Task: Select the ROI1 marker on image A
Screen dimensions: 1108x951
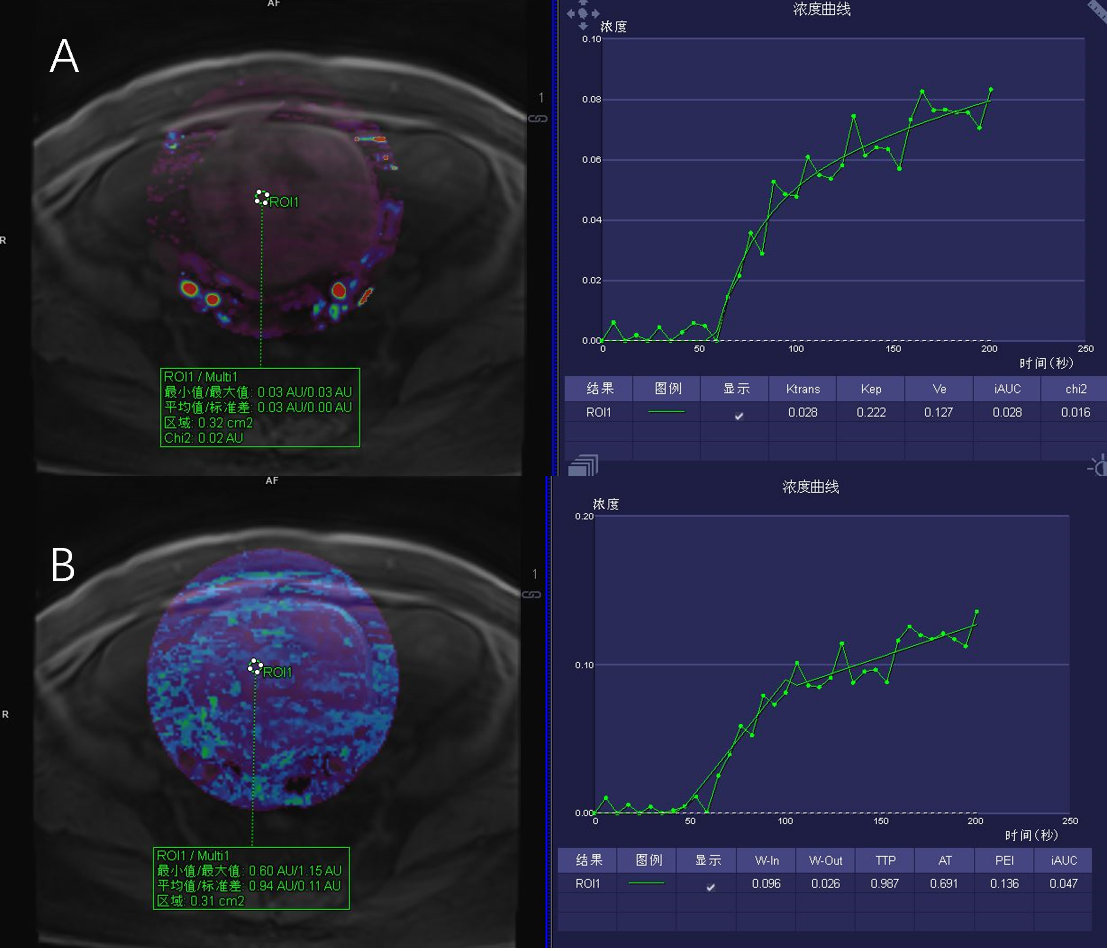Action: tap(262, 198)
